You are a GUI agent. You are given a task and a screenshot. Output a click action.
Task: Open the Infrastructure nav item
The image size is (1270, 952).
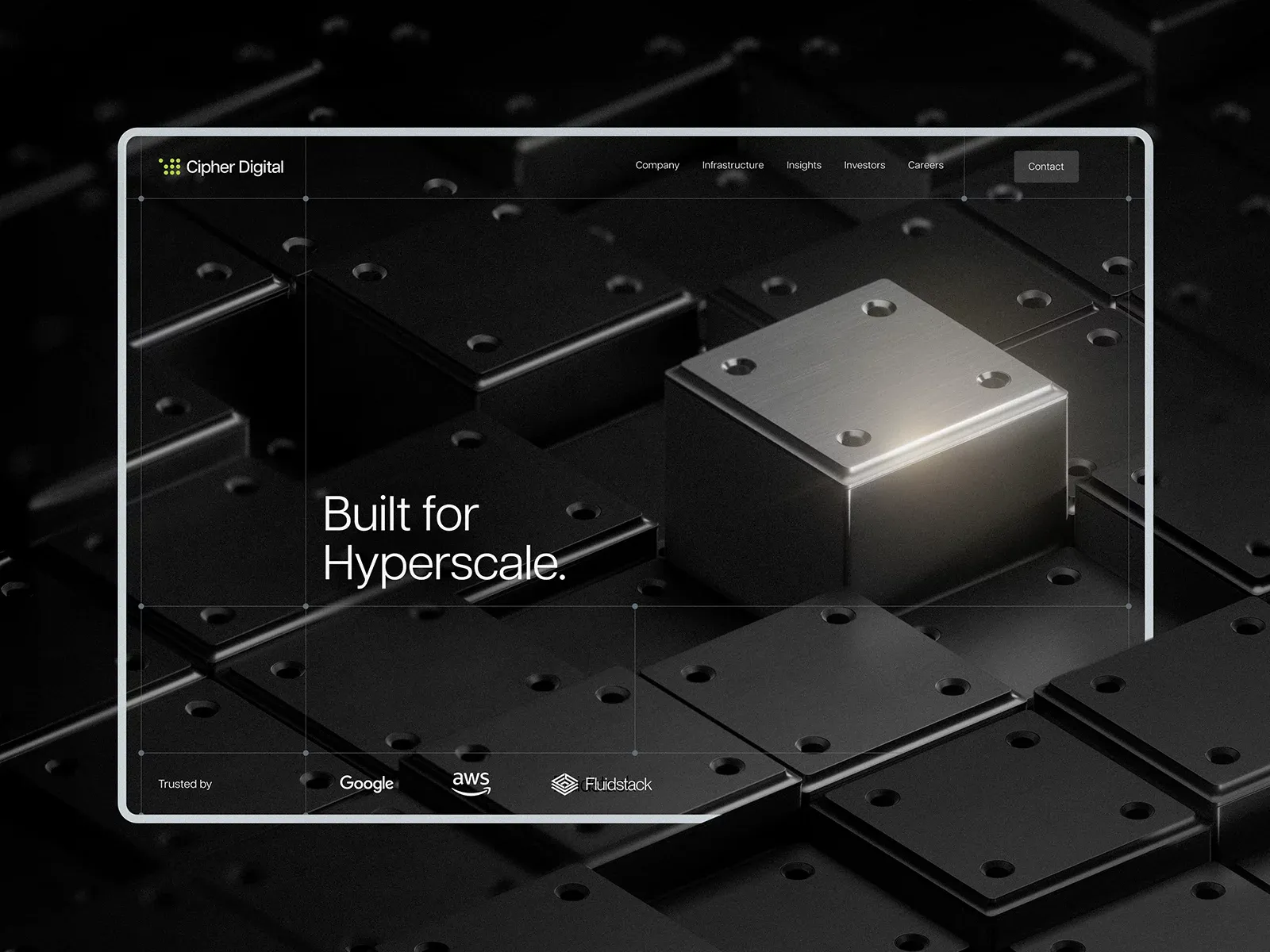pos(733,165)
